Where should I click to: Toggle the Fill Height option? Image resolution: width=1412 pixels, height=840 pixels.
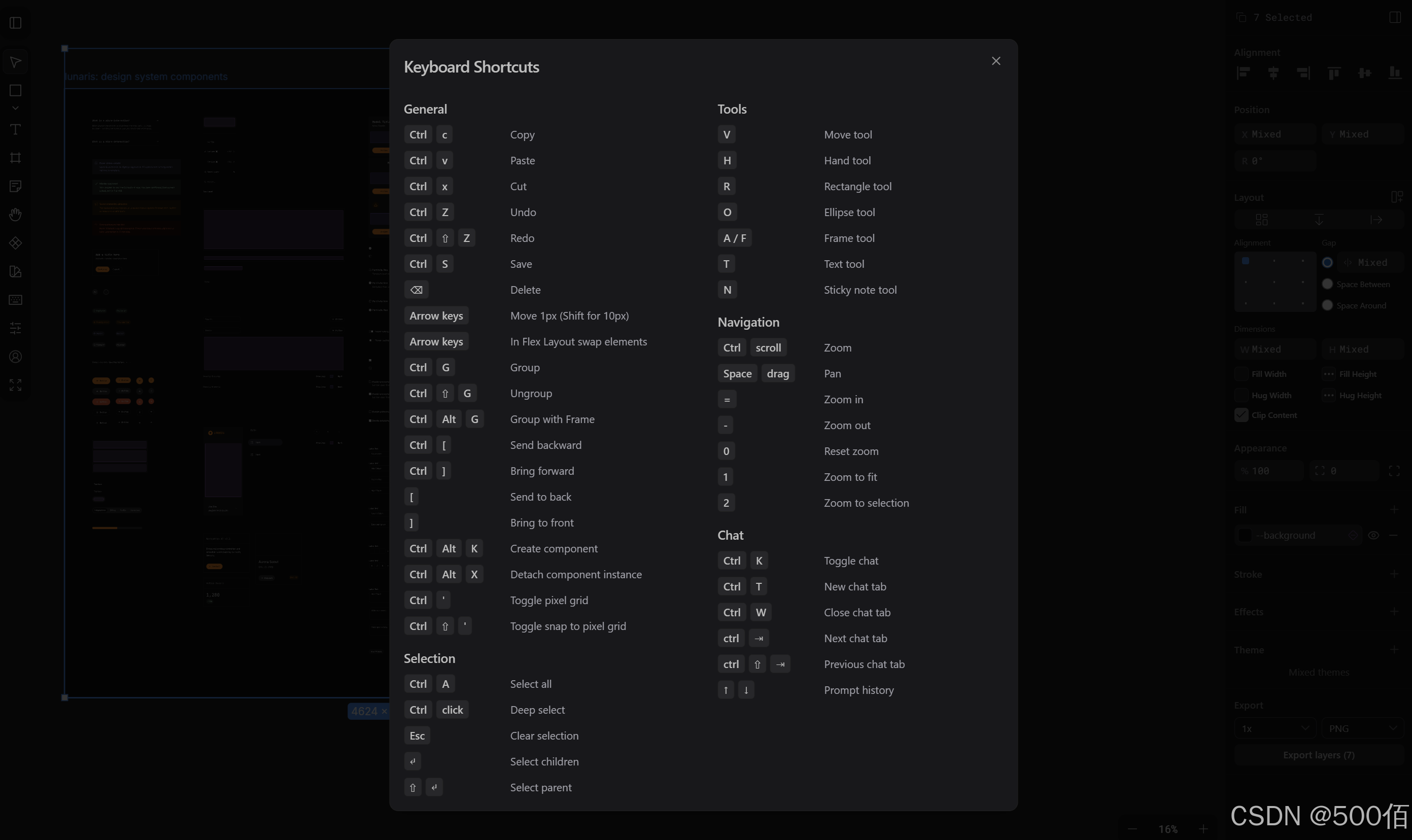(1329, 374)
